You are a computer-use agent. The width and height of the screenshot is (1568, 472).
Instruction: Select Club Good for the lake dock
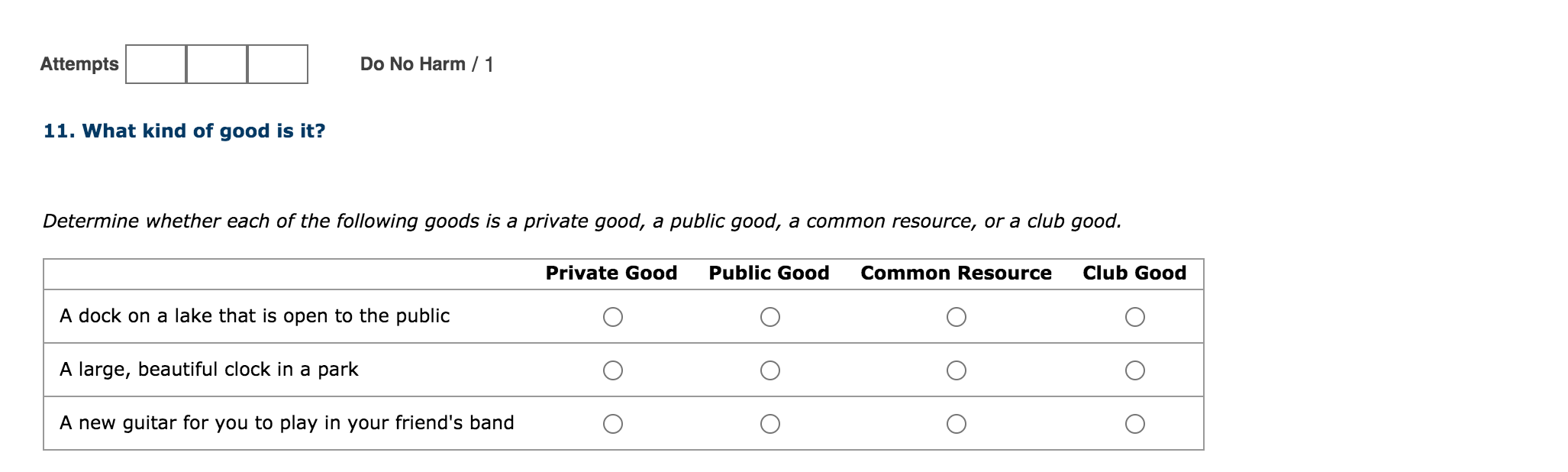click(x=1135, y=315)
